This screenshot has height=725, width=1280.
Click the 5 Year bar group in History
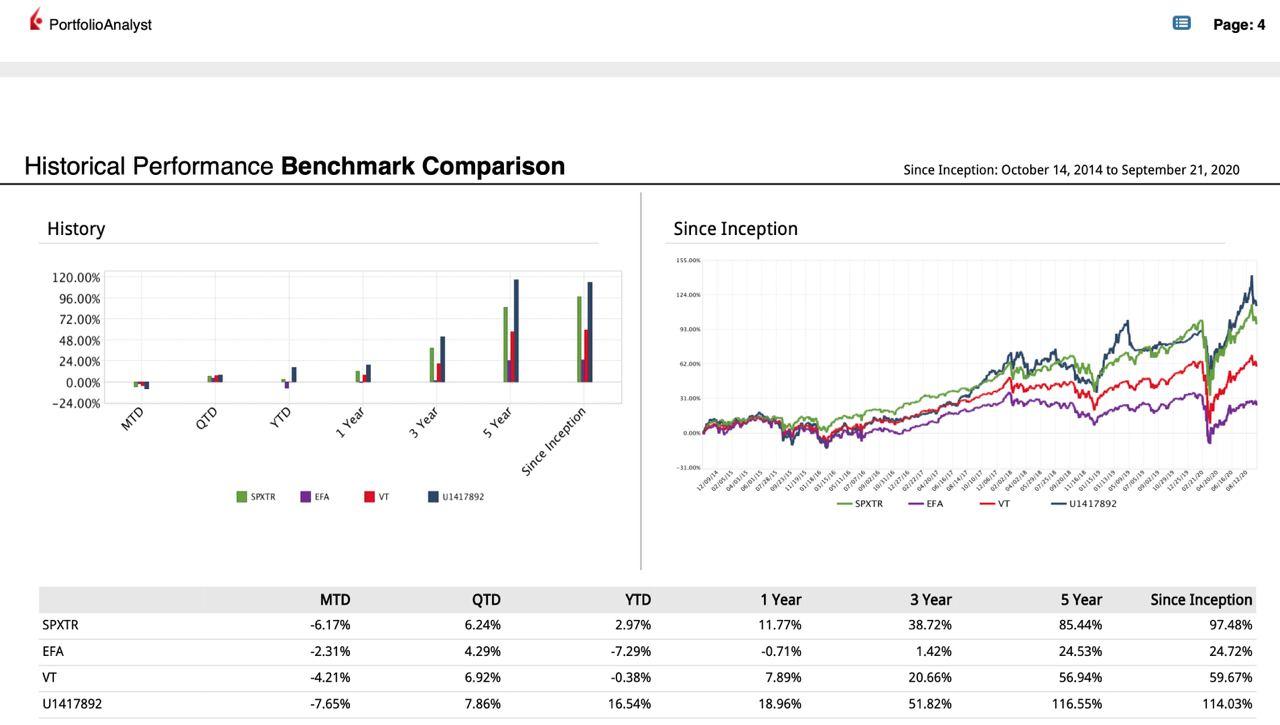pos(511,335)
